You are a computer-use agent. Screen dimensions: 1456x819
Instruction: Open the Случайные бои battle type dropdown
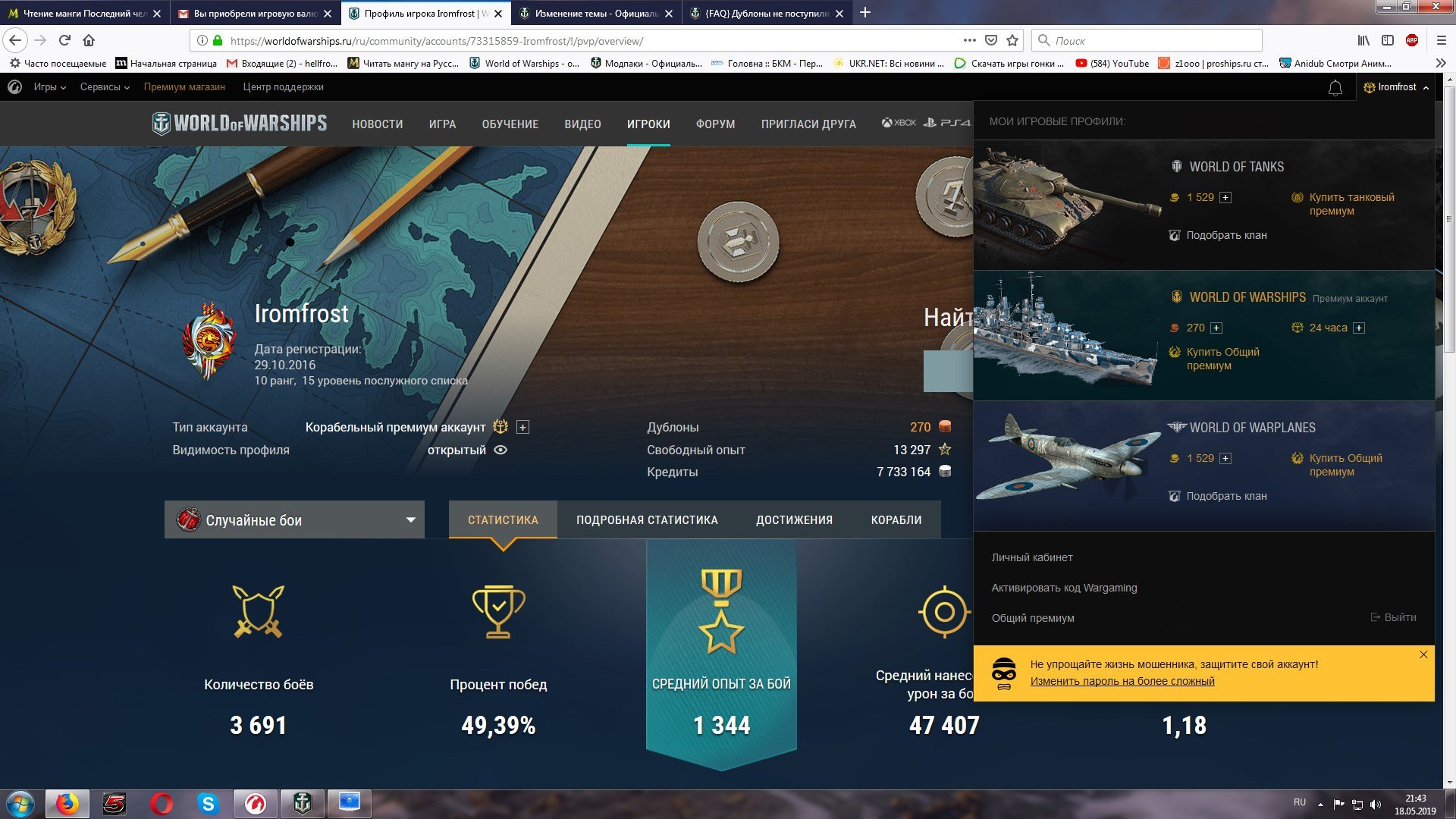294,520
